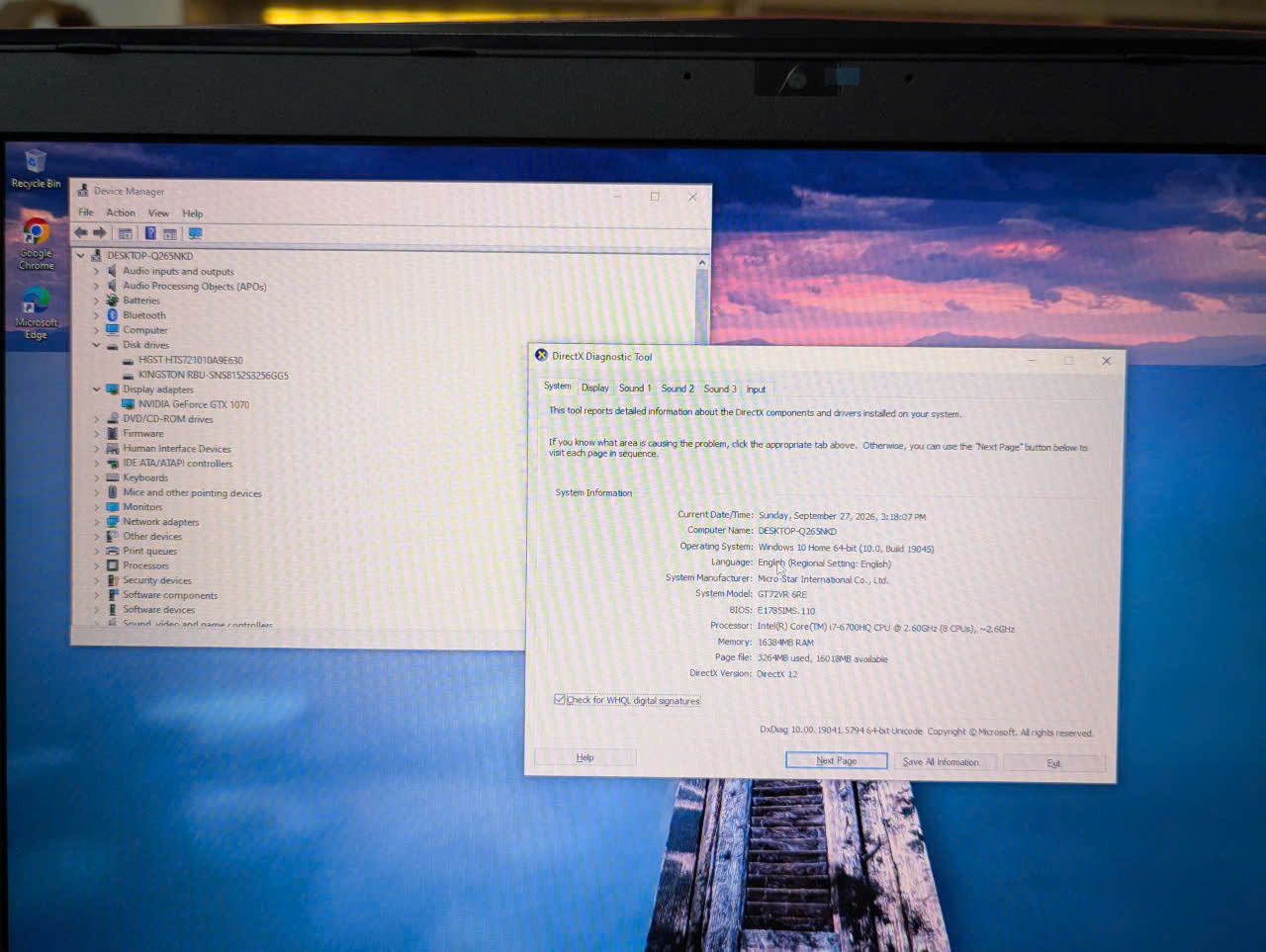Click the Next Page button
The height and width of the screenshot is (952, 1266).
click(836, 760)
